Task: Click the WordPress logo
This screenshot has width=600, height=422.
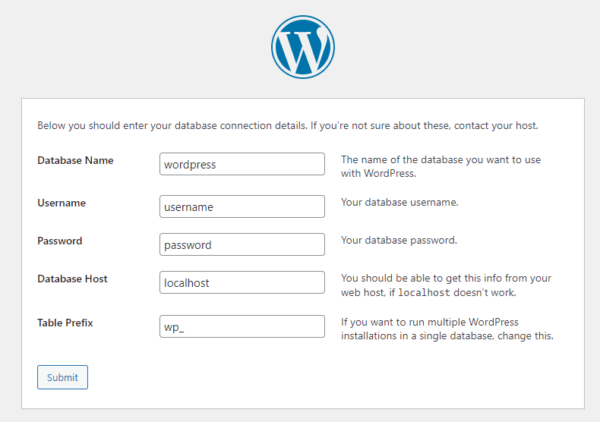Action: (x=302, y=47)
